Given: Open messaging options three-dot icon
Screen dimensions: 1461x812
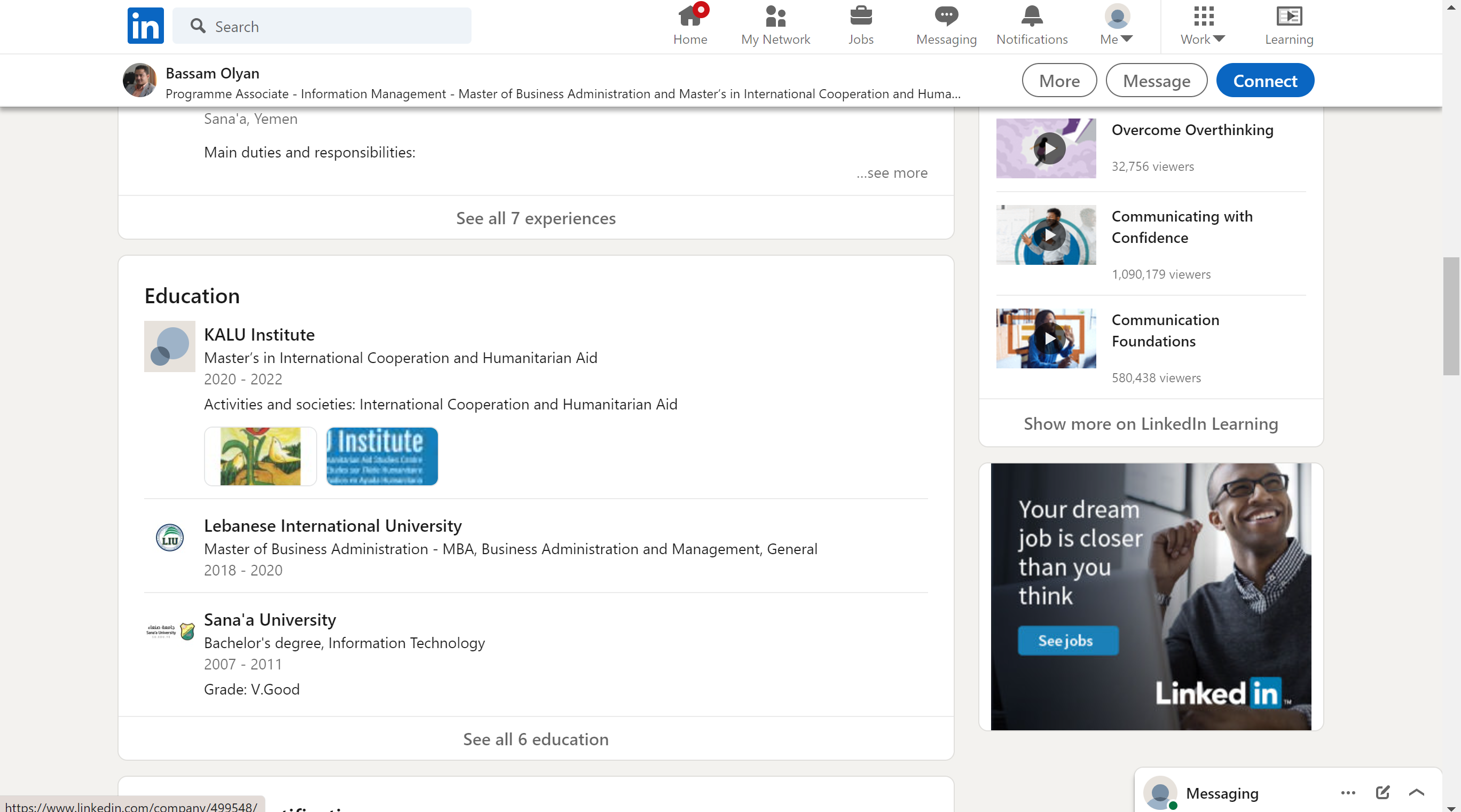Looking at the screenshot, I should click(x=1348, y=792).
